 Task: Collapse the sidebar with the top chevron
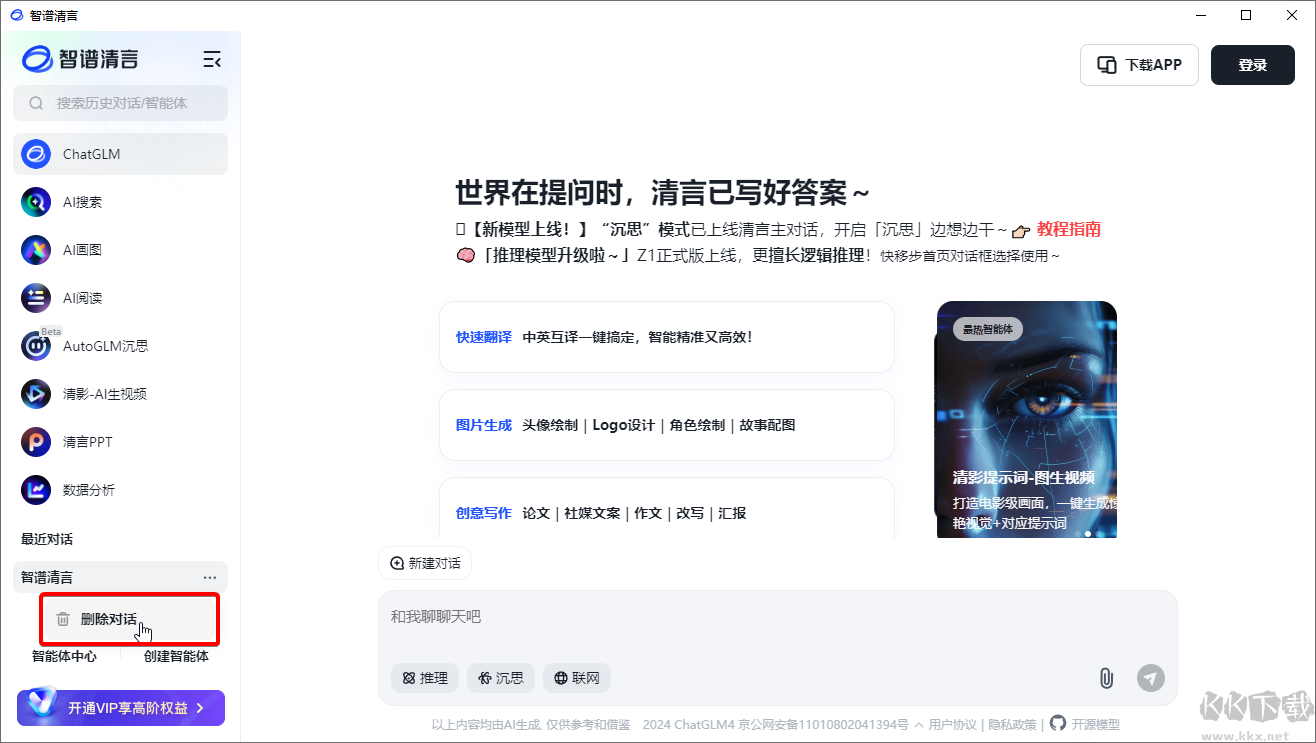click(211, 59)
